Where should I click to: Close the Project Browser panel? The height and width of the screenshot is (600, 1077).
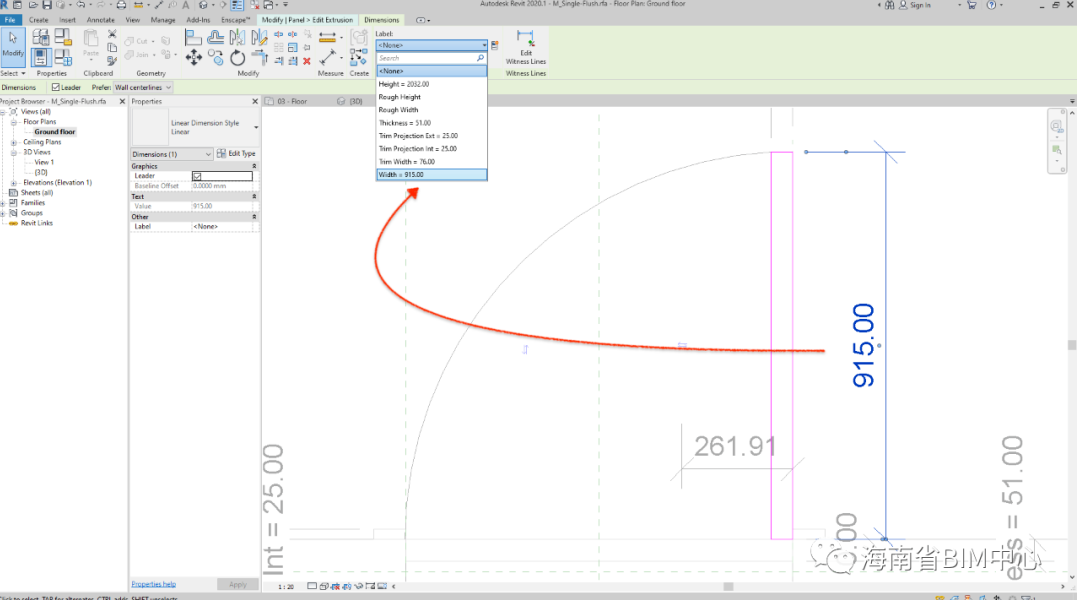click(x=123, y=101)
